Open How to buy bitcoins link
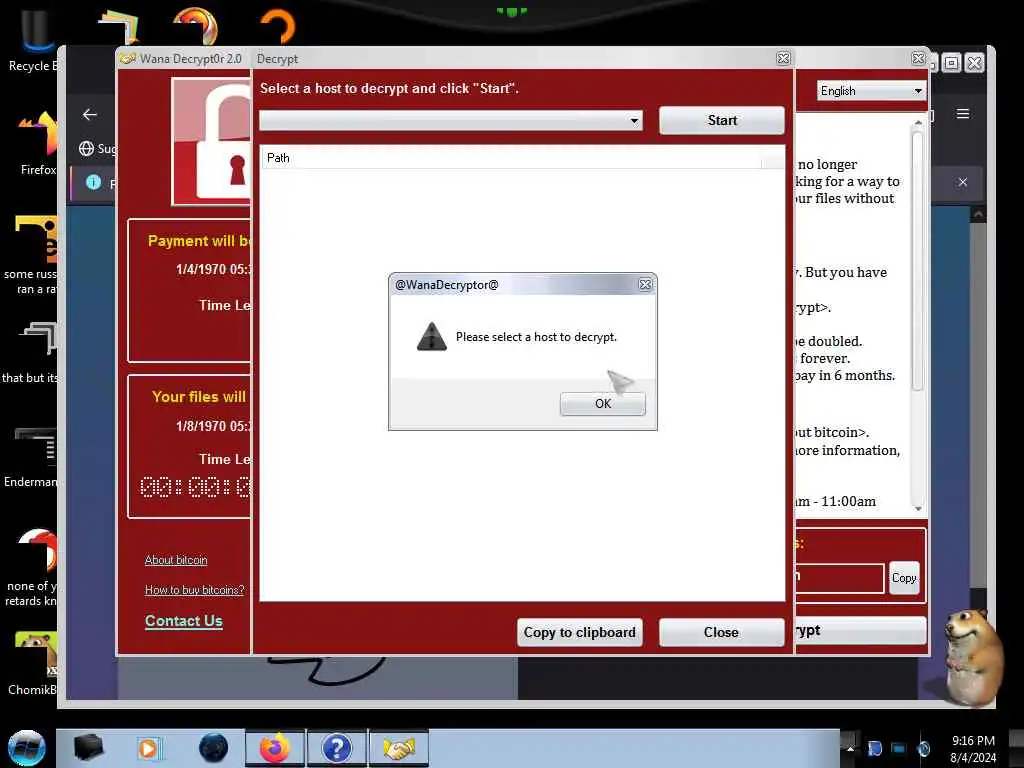Screen dimensions: 1024x768 pos(194,590)
